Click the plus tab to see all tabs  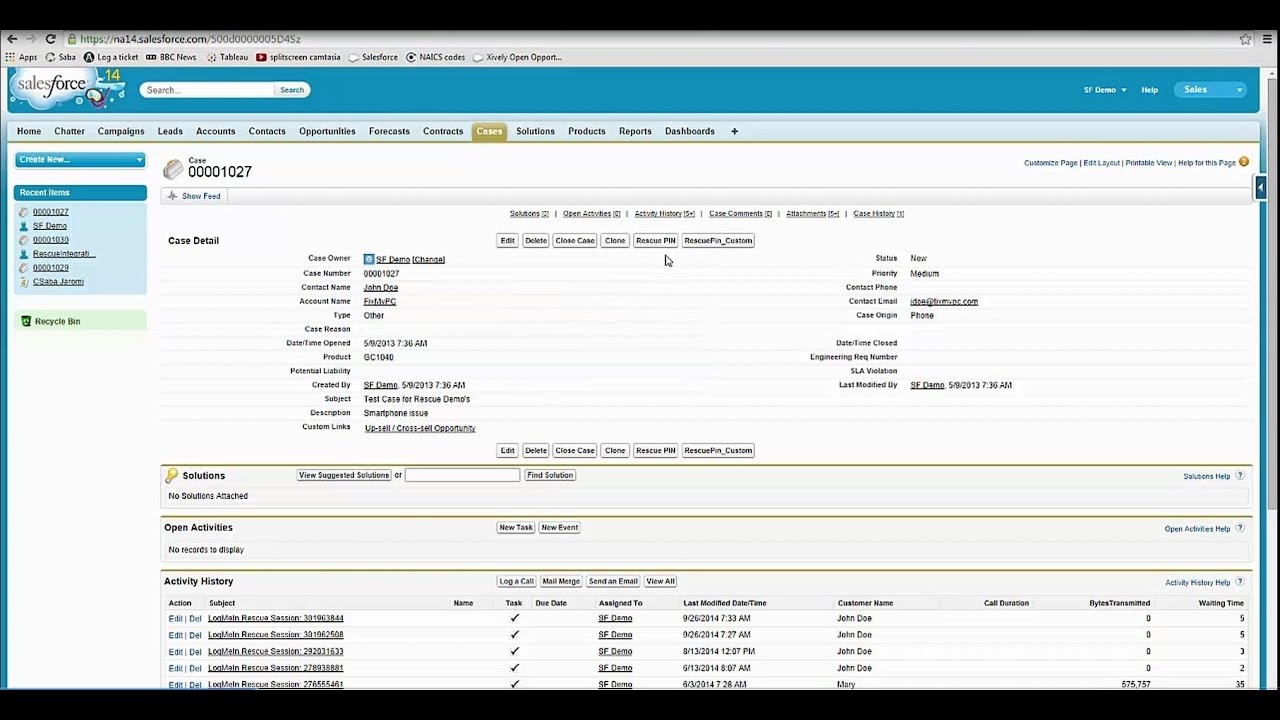click(x=734, y=131)
